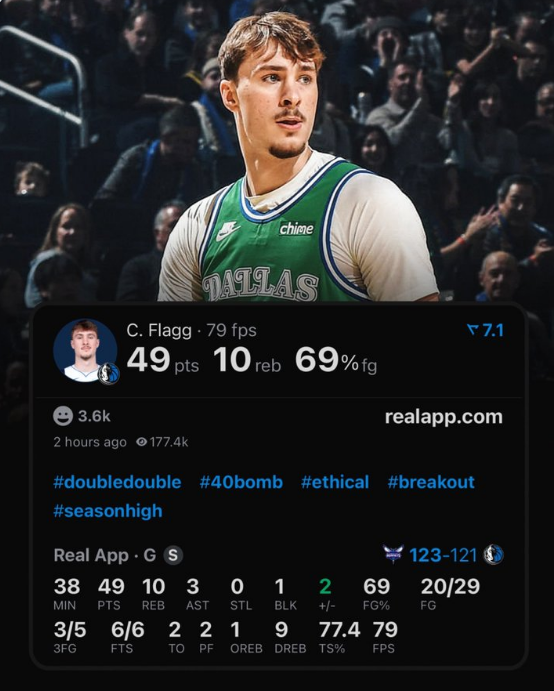Screen dimensions: 554x691
Task: Open the #40bomb hashtag
Action: tap(241, 482)
